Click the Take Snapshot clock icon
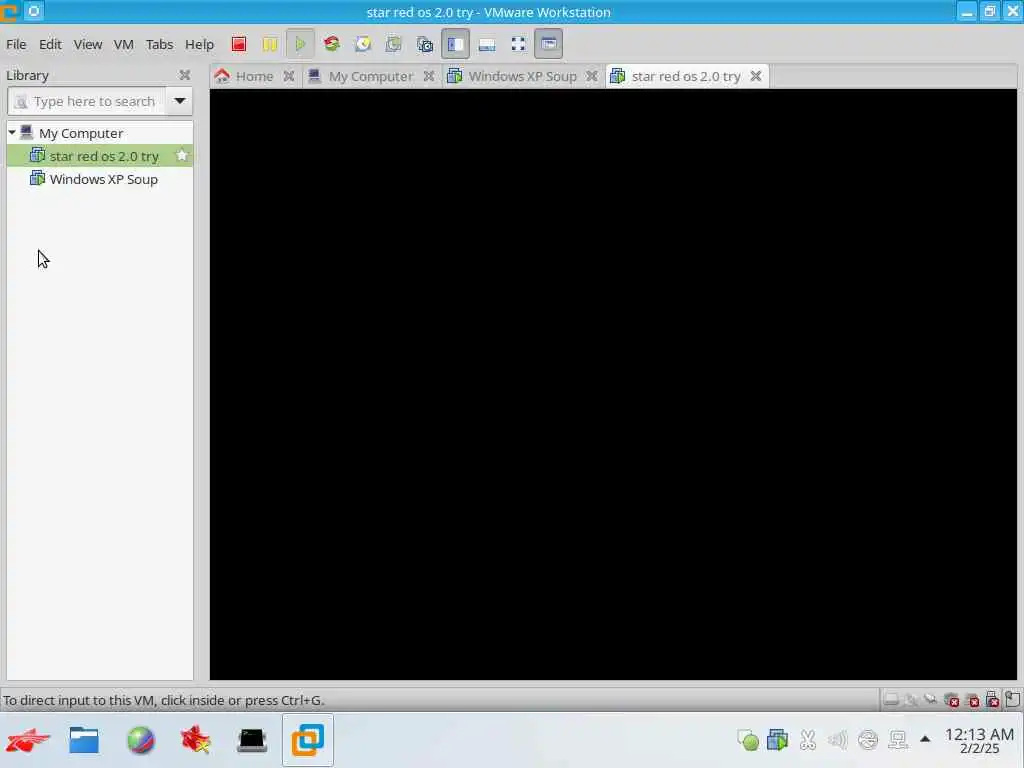This screenshot has width=1024, height=768. 362,44
